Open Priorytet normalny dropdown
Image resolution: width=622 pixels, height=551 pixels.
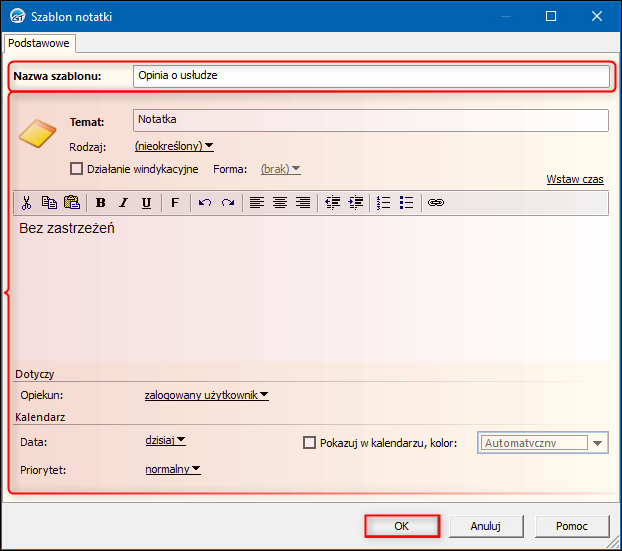click(173, 469)
